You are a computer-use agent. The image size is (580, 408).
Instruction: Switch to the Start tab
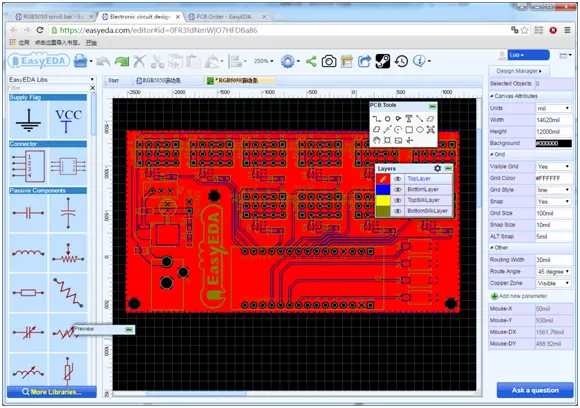[114, 80]
